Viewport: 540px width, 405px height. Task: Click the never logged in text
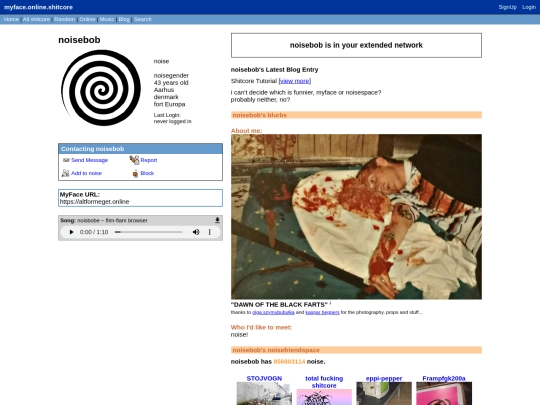click(x=173, y=121)
